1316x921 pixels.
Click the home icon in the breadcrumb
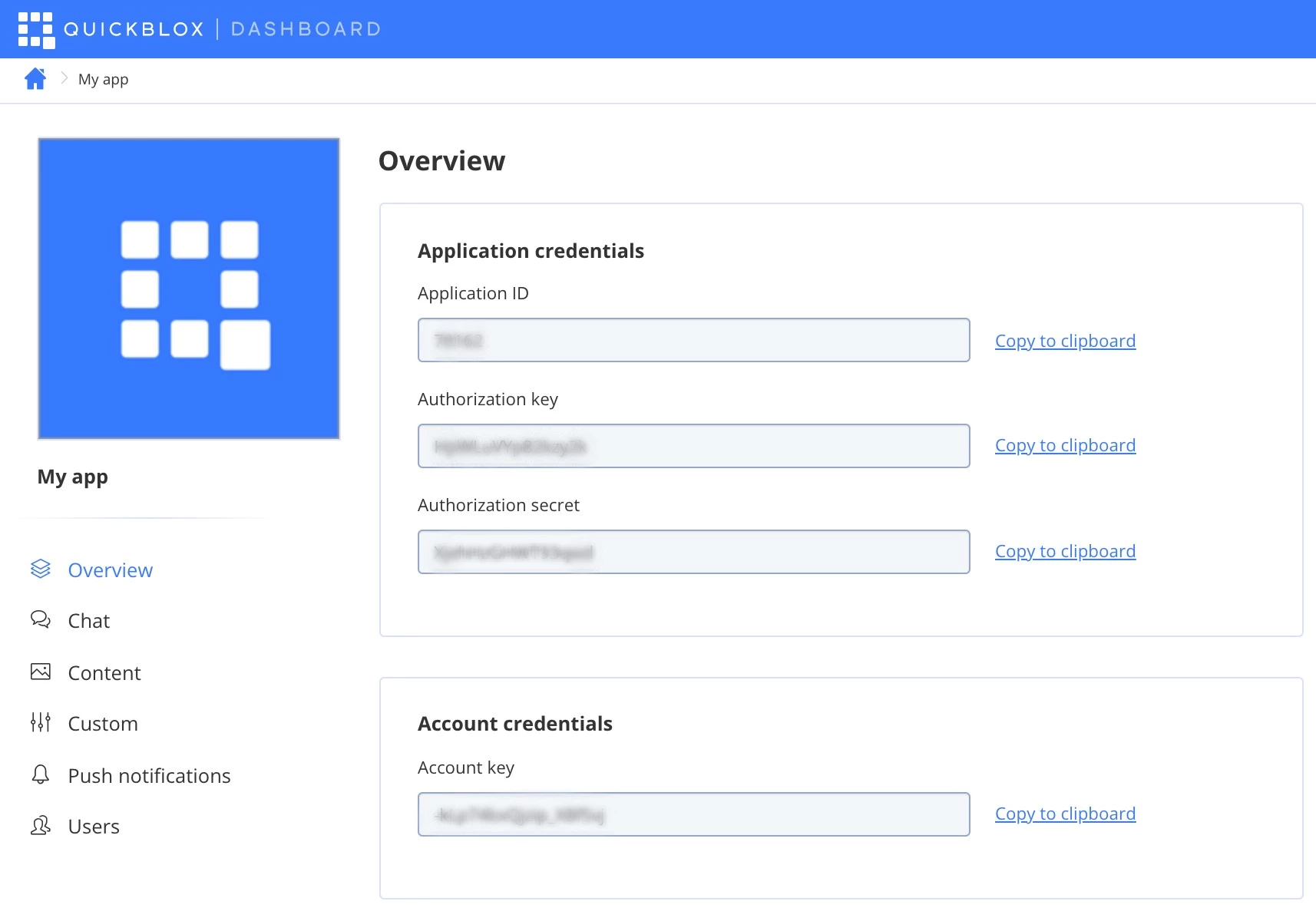point(35,78)
